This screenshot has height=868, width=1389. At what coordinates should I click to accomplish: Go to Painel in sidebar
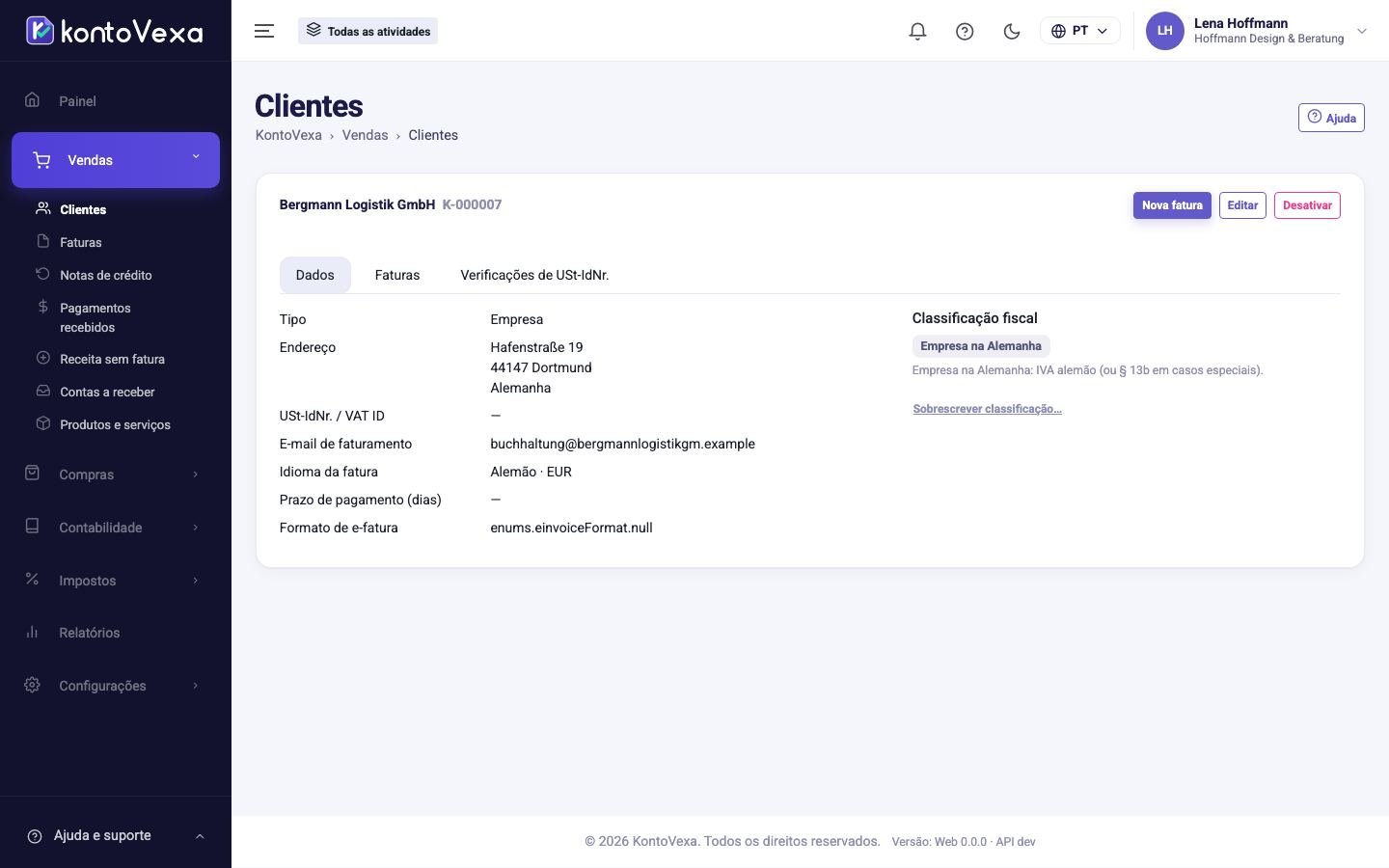[116, 100]
